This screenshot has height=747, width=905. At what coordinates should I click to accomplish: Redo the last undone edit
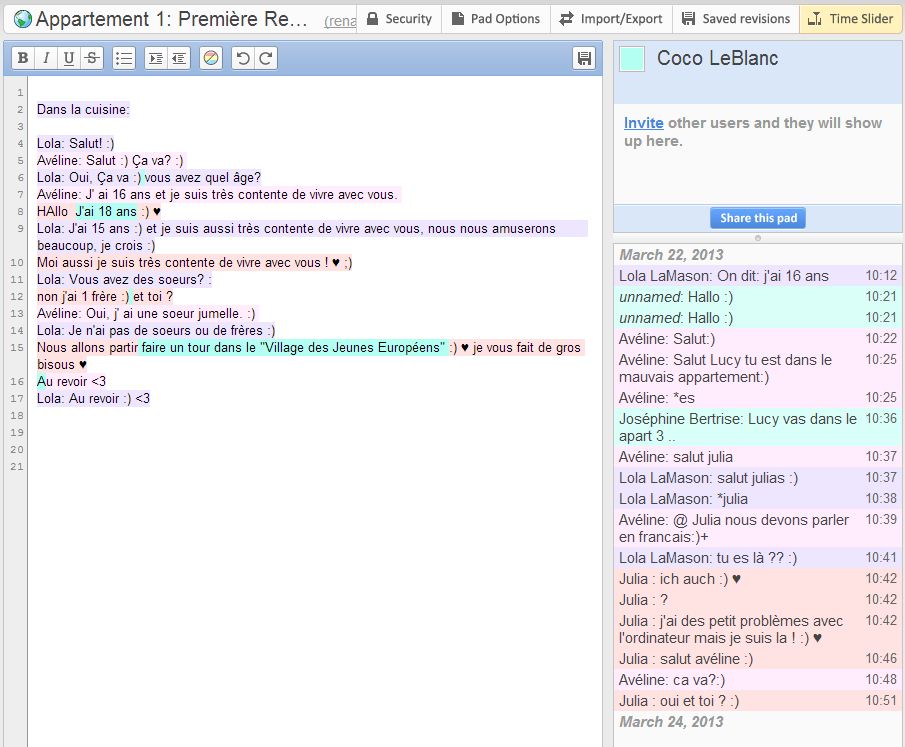point(266,59)
